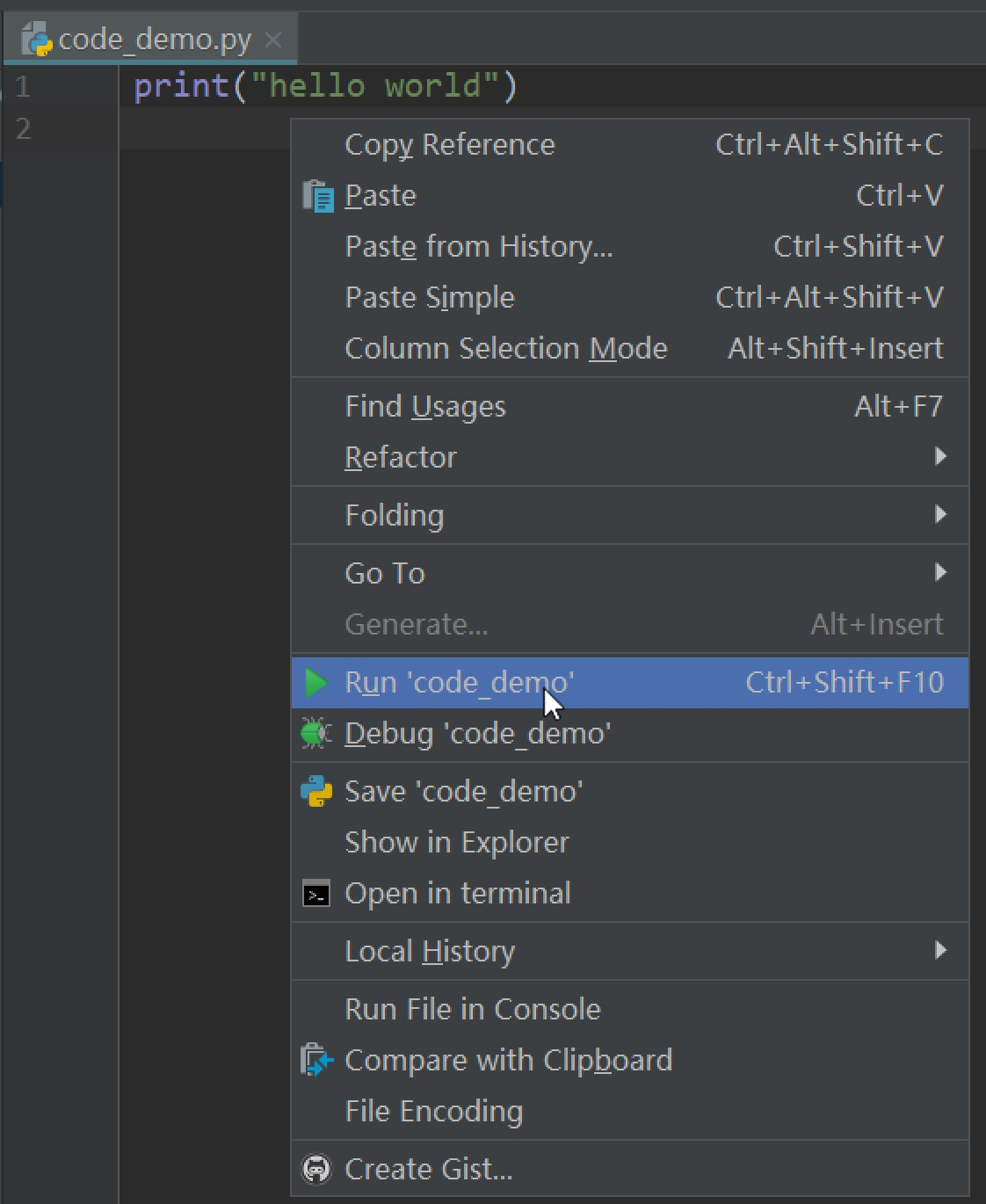Expand the Go To submenu arrow
The image size is (986, 1204).
(940, 572)
